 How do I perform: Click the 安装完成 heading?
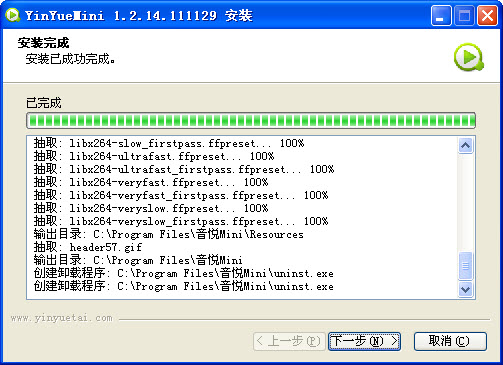click(43, 43)
